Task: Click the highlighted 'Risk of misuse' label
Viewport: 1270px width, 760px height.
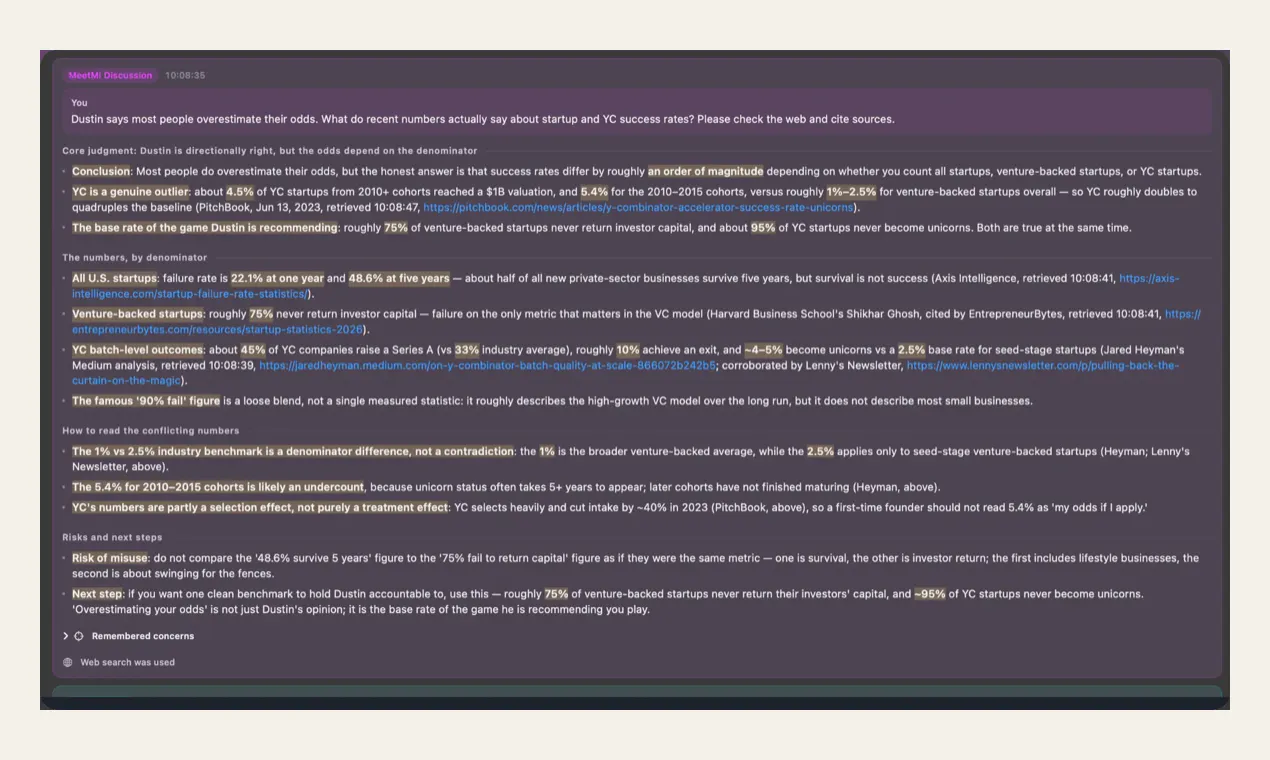Action: point(110,558)
